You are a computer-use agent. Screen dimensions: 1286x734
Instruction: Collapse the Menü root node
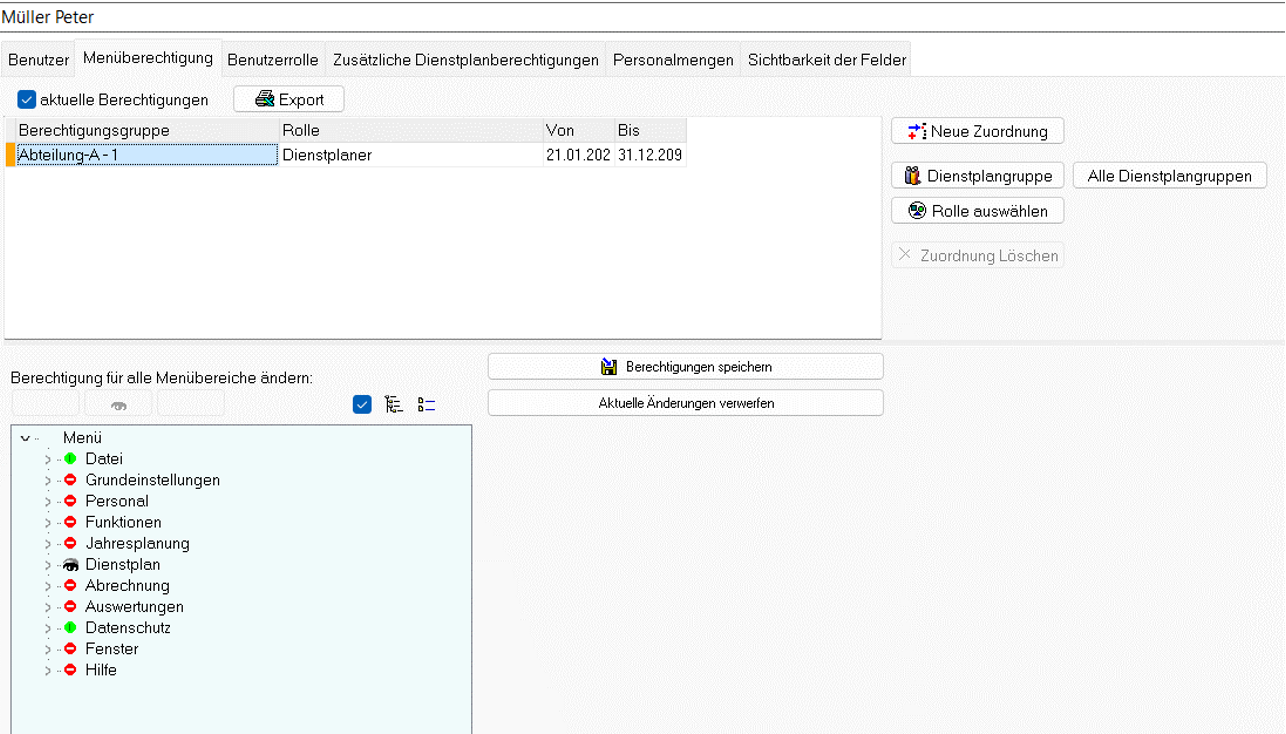25,438
